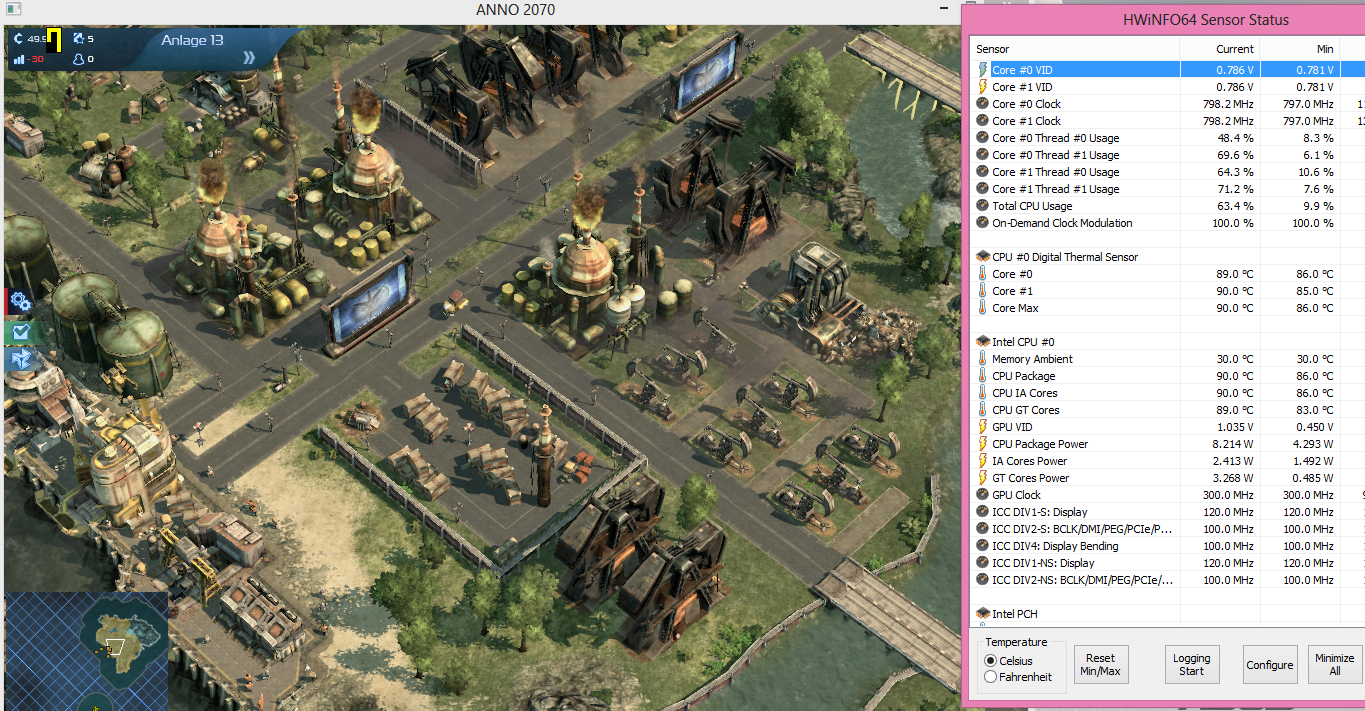Click the Logging Start button
The width and height of the screenshot is (1365, 711).
pyautogui.click(x=1191, y=665)
